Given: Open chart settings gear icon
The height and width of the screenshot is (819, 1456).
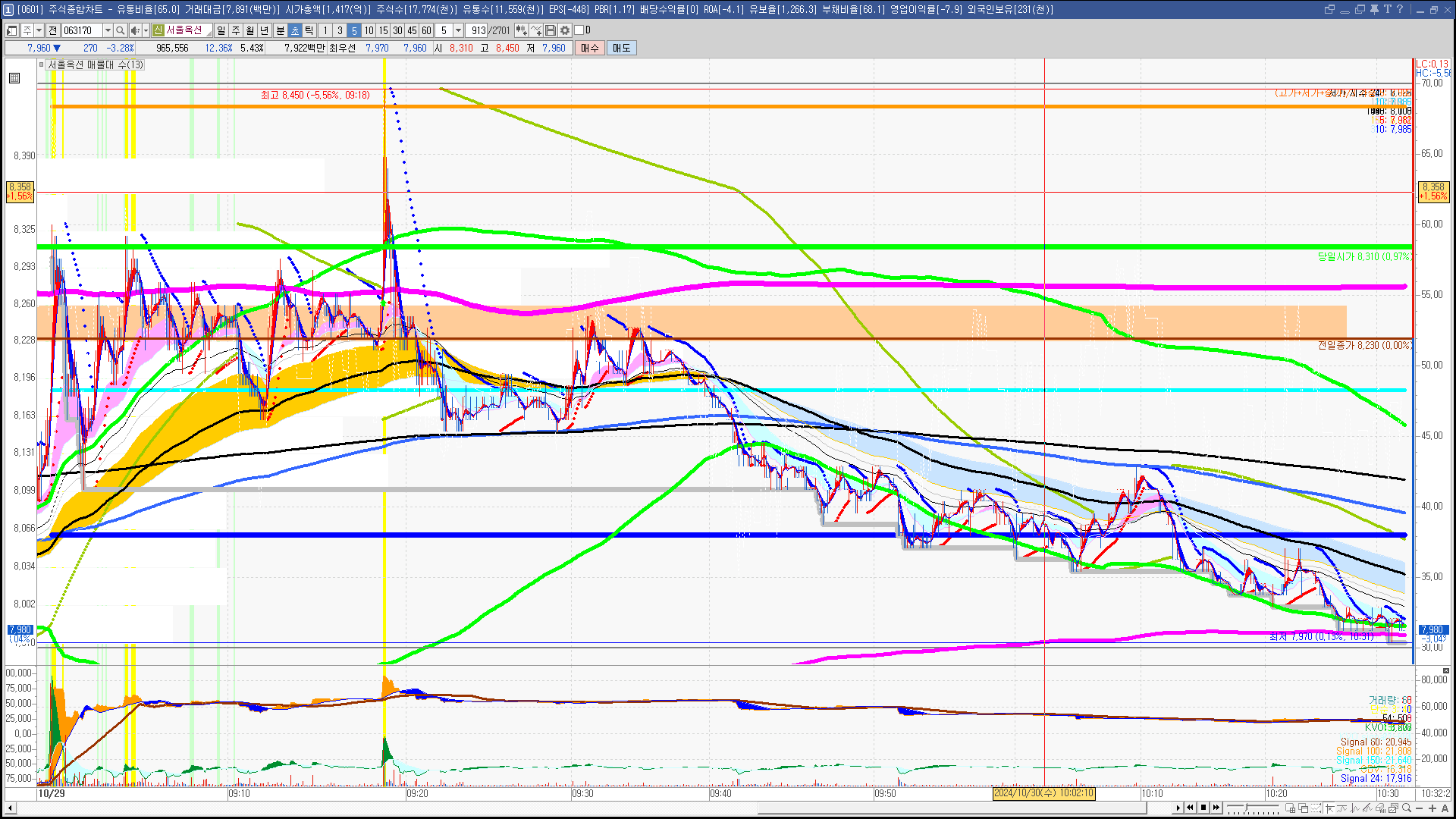Looking at the screenshot, I should click(x=565, y=30).
